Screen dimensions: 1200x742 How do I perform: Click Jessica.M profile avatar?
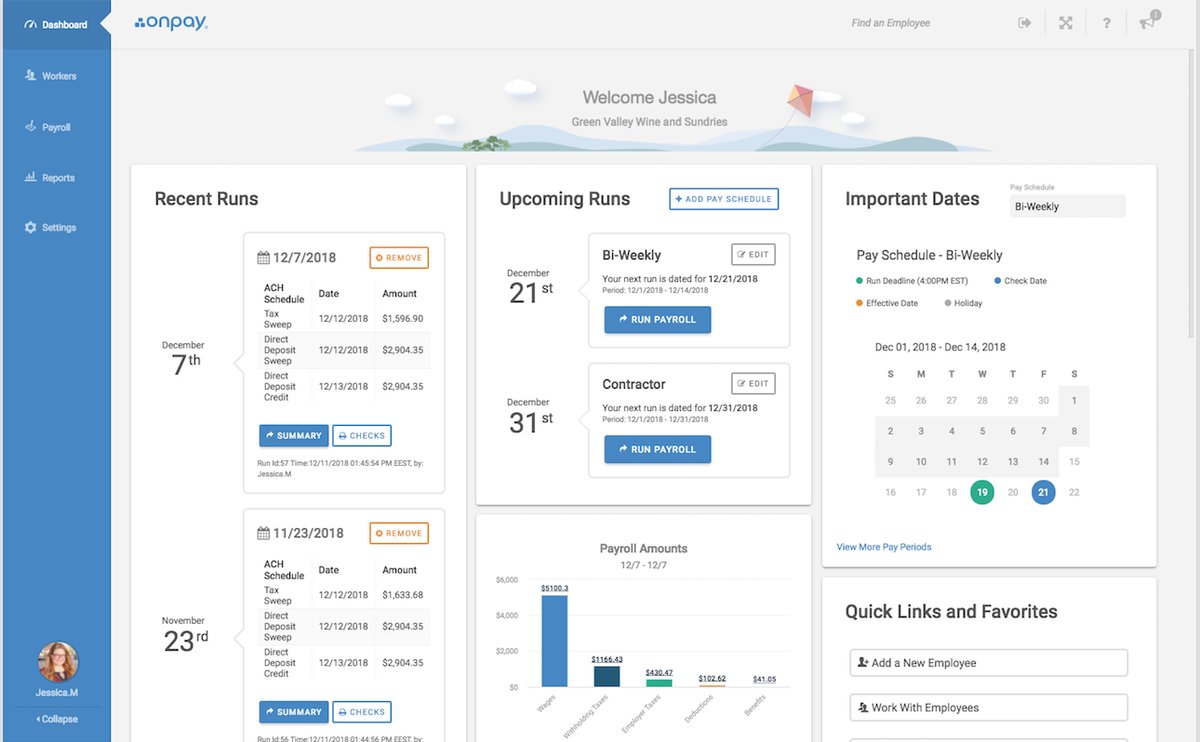tap(57, 662)
